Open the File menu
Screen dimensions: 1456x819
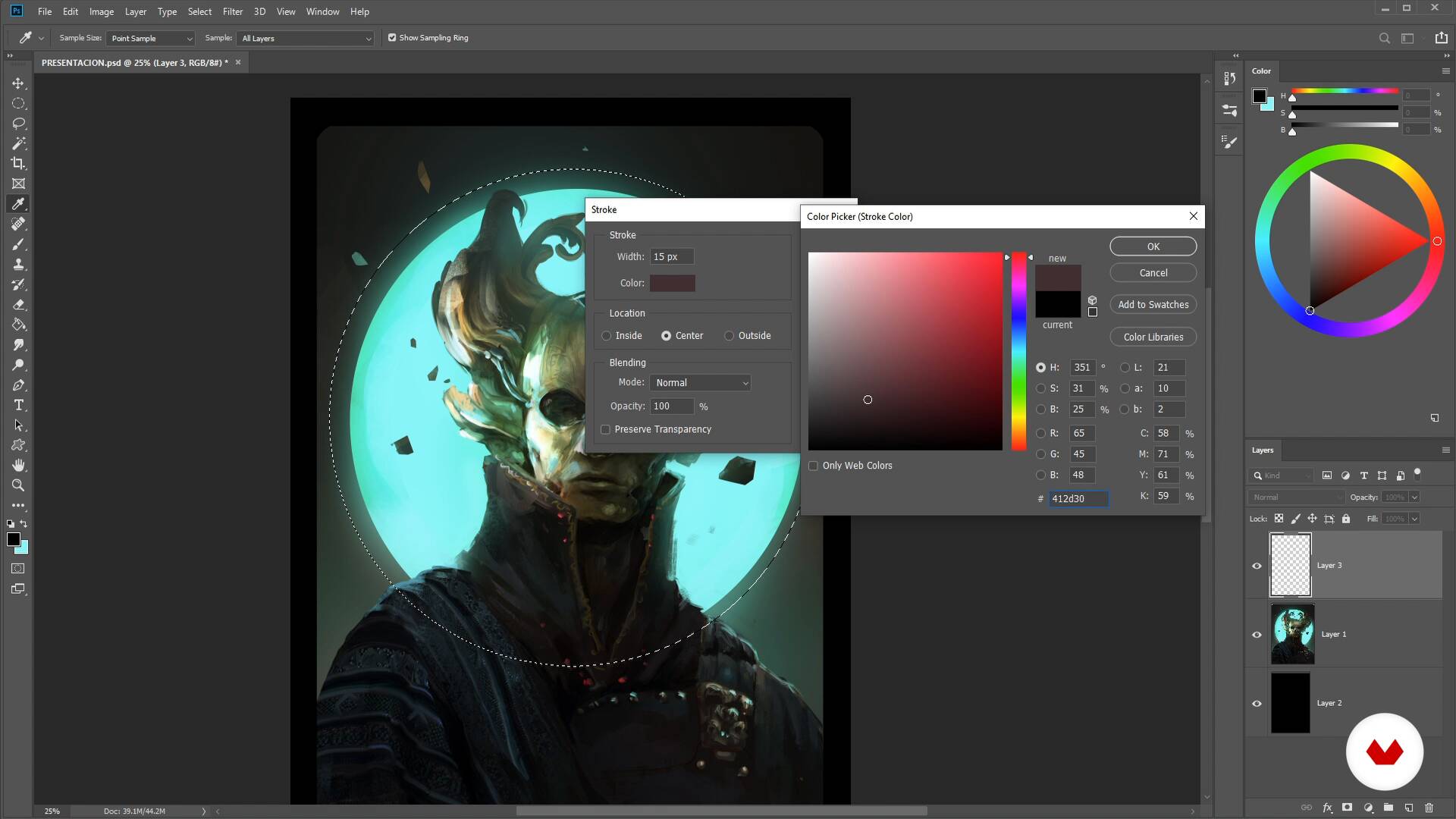coord(45,11)
